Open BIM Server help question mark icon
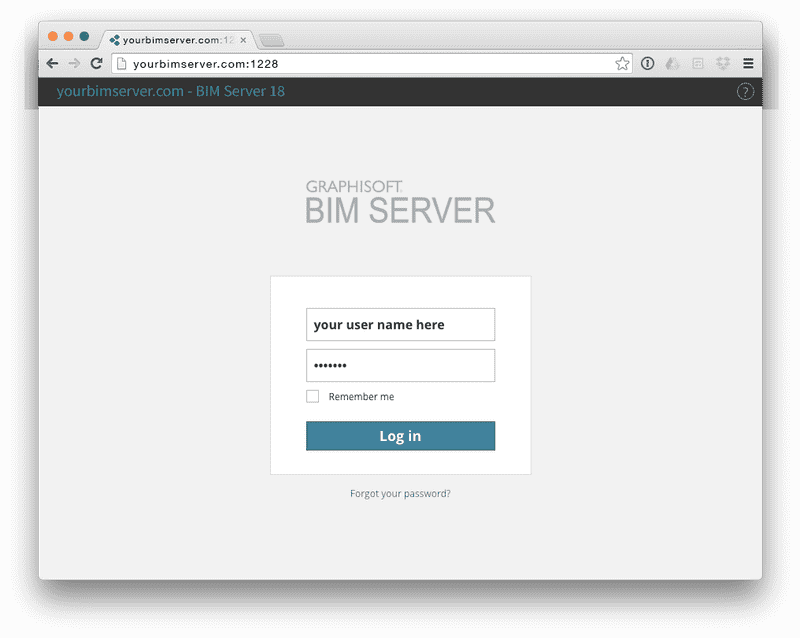Screen dimensions: 800x638 [x=745, y=92]
